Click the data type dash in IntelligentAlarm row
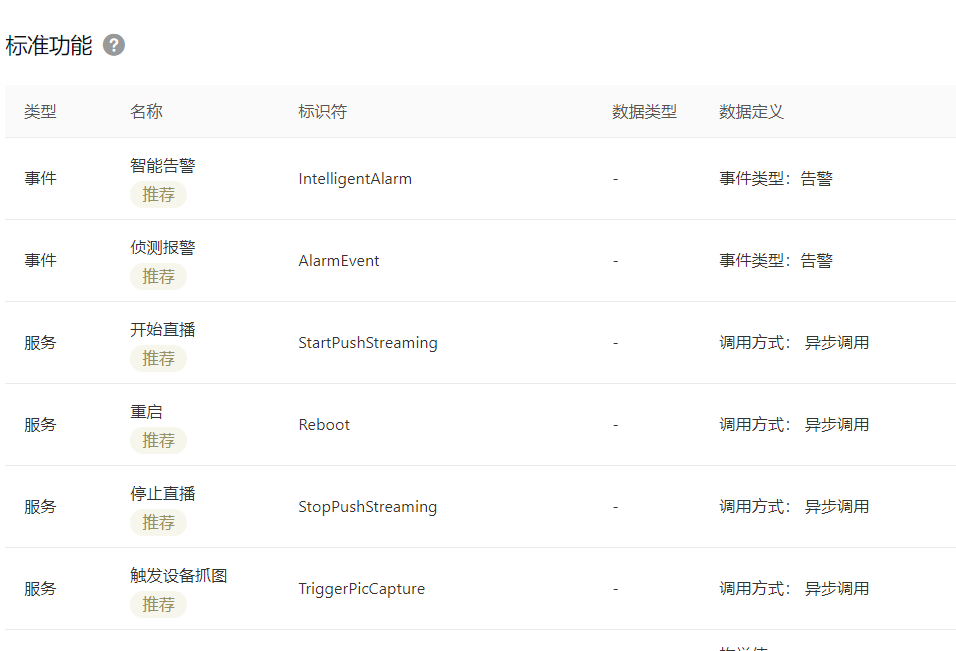 coord(616,179)
